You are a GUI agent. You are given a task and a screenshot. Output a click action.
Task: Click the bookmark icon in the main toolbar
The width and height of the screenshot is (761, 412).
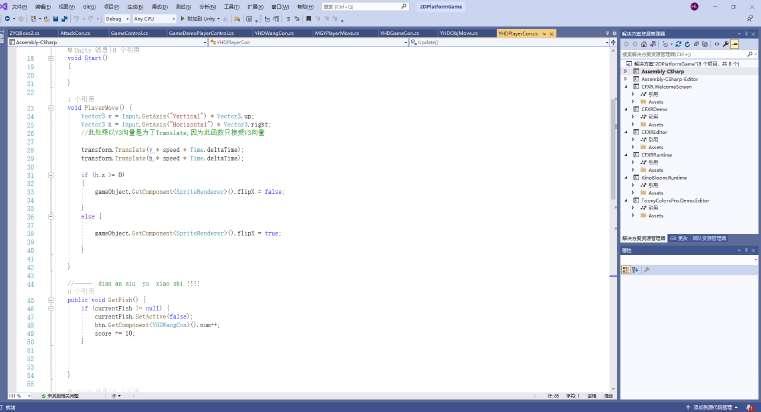tap(308, 19)
